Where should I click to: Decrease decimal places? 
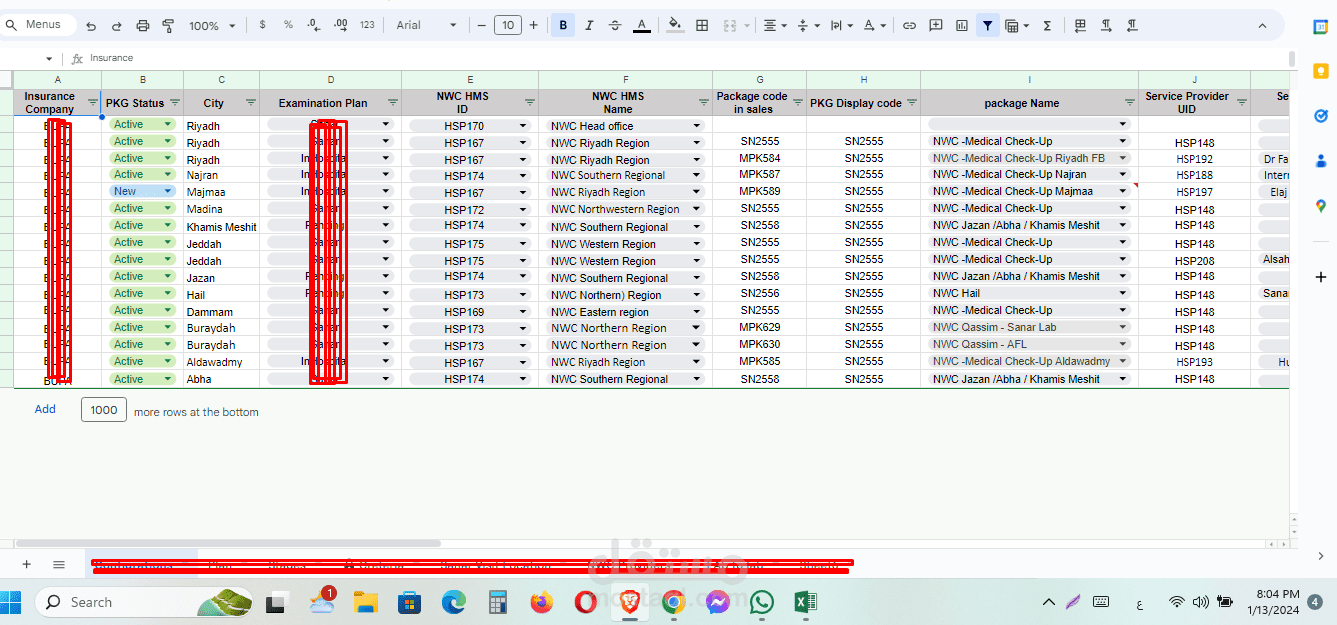[x=314, y=25]
